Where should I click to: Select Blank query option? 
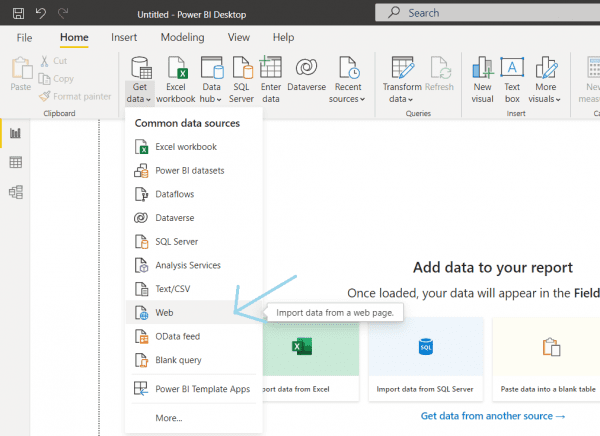pyautogui.click(x=194, y=360)
